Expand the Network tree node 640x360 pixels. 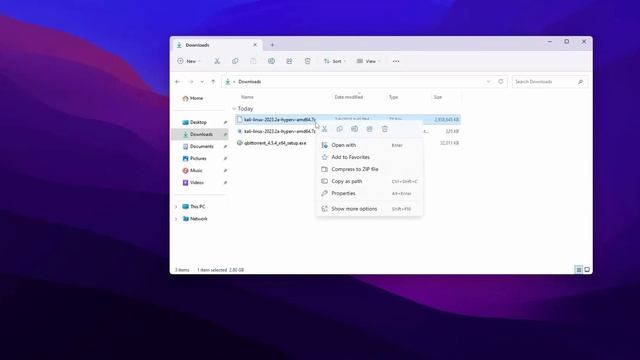[x=176, y=219]
